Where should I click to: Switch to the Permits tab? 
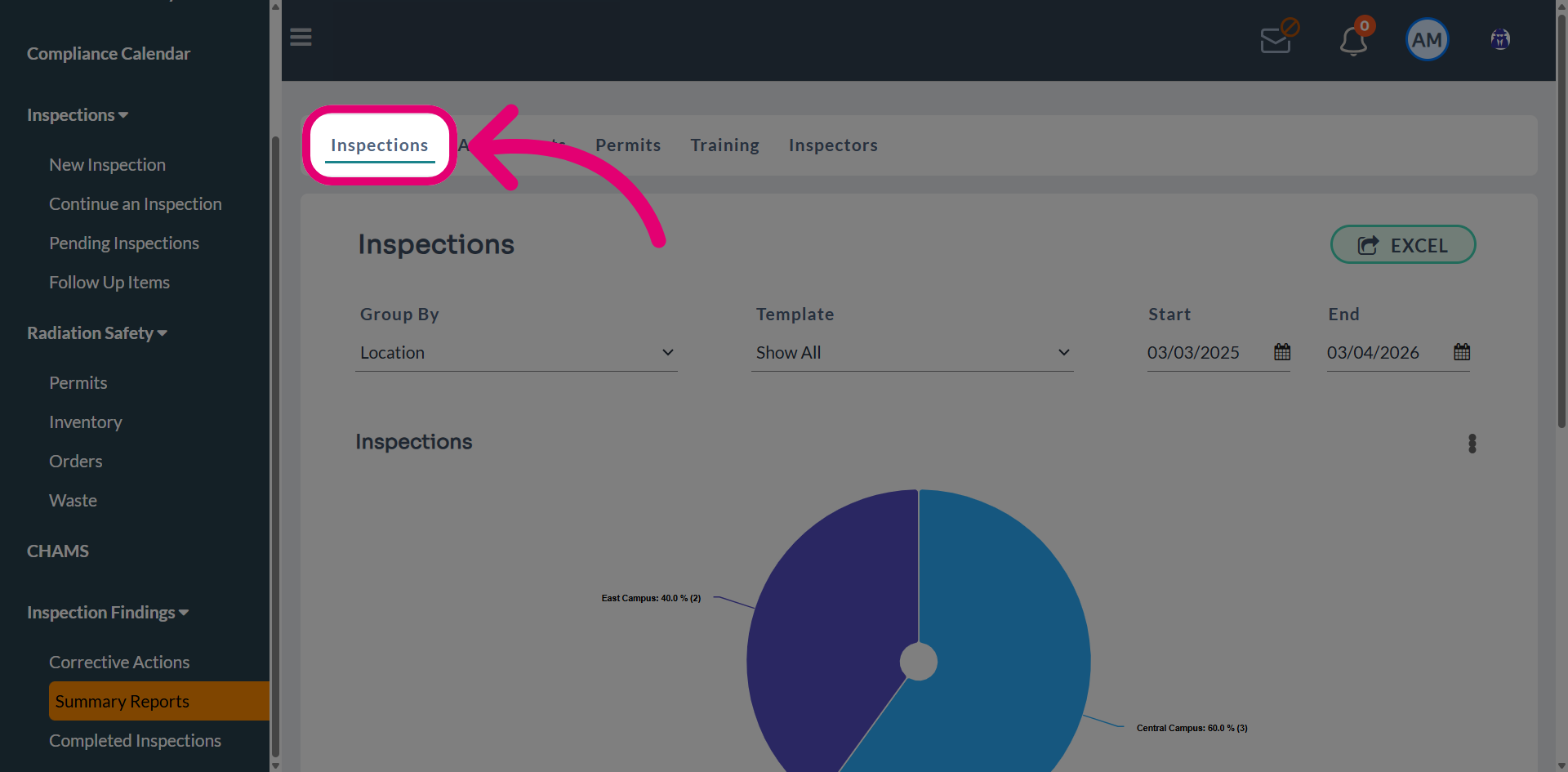pos(628,145)
